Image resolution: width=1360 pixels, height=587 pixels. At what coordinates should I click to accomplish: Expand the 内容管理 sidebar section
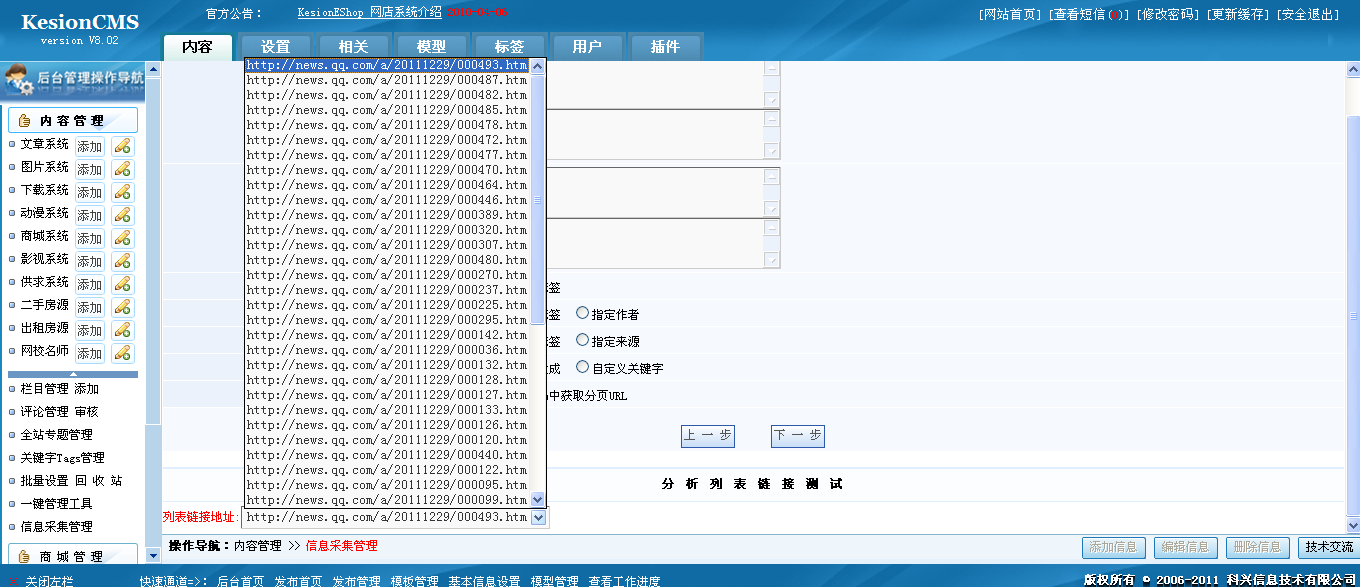tap(73, 120)
